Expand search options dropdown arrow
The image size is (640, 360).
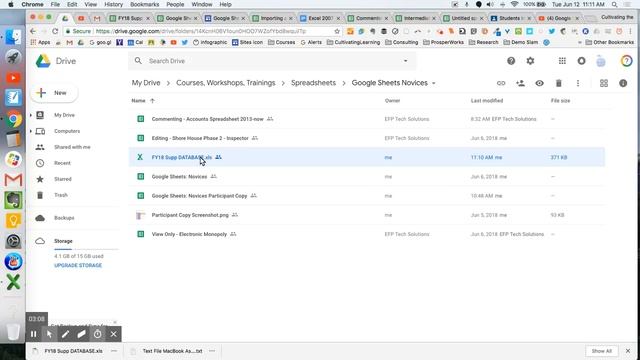click(405, 61)
